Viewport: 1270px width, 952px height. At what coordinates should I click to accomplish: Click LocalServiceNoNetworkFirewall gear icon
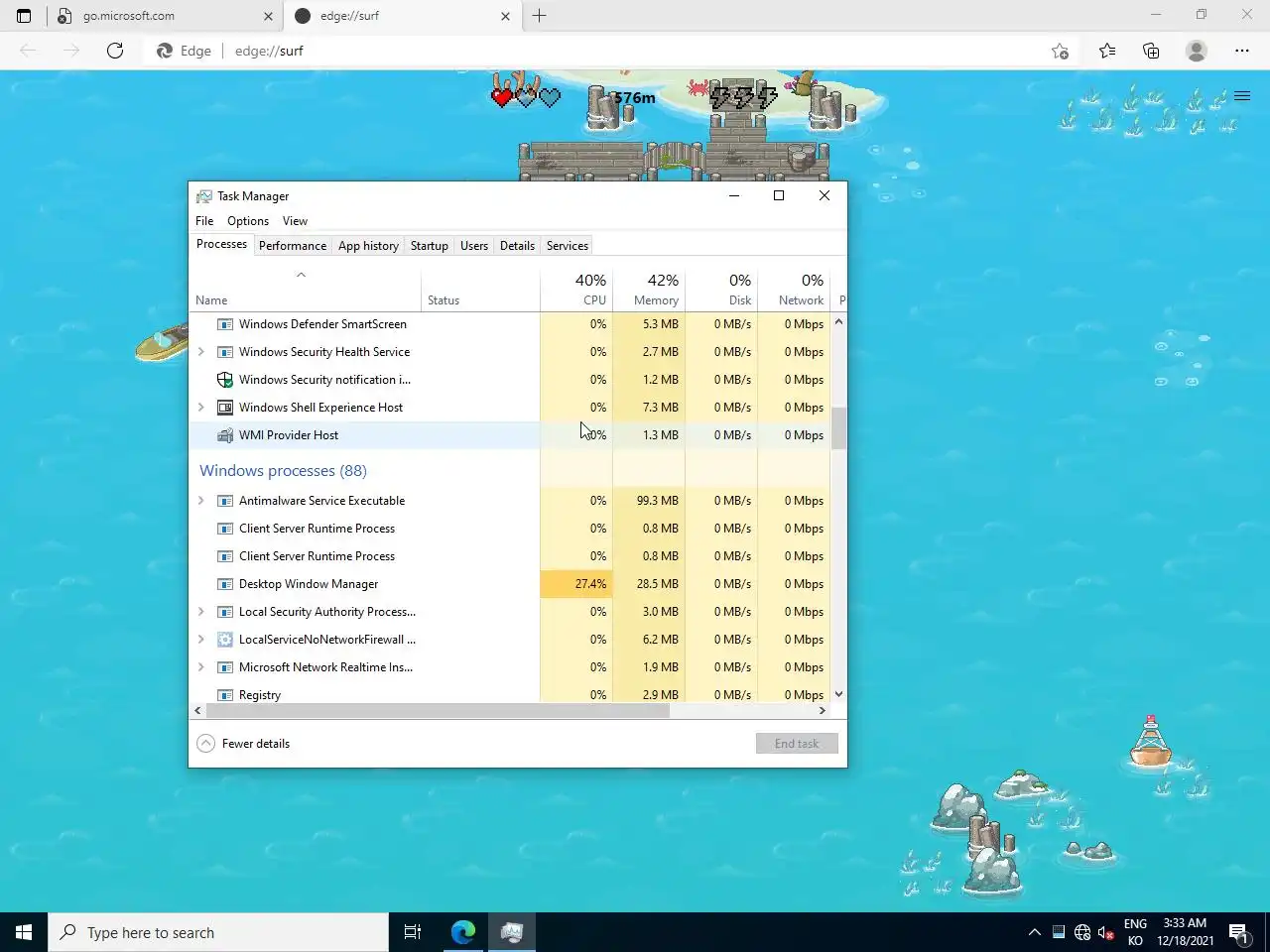(225, 640)
